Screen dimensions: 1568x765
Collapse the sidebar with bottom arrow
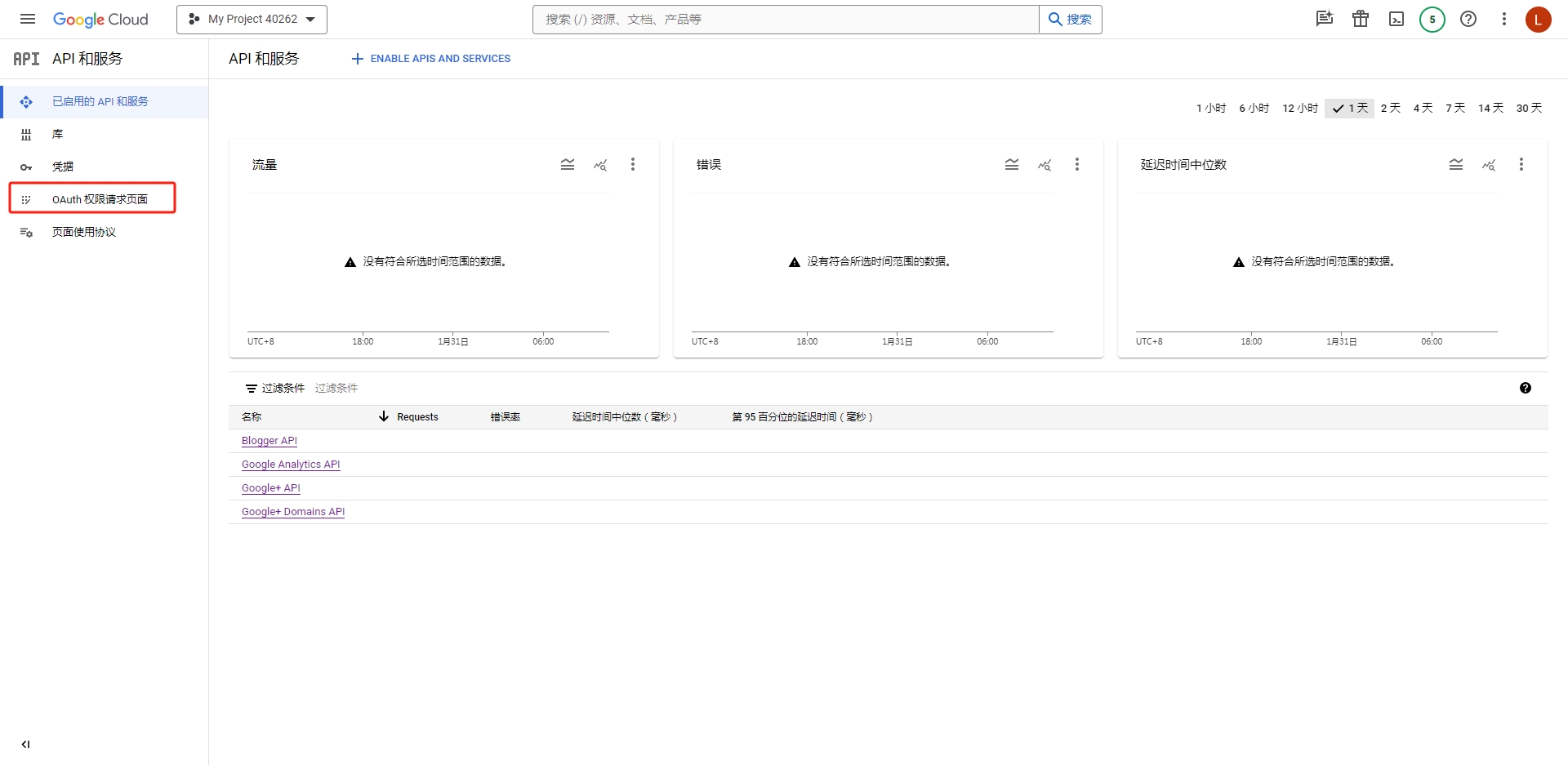(25, 744)
